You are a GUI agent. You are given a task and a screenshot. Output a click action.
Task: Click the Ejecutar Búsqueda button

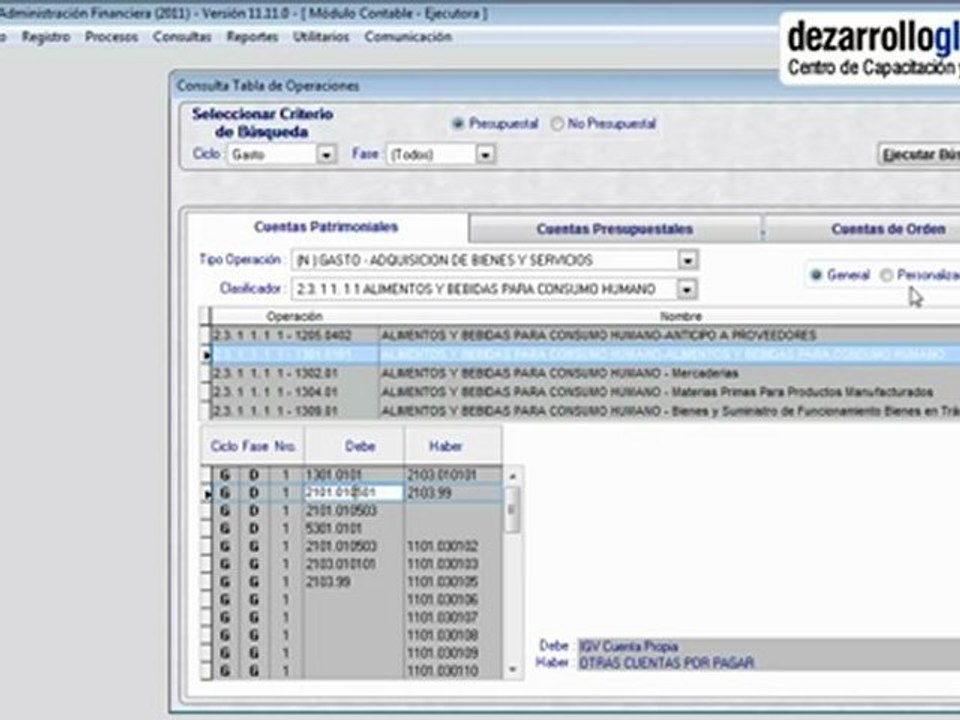(919, 155)
